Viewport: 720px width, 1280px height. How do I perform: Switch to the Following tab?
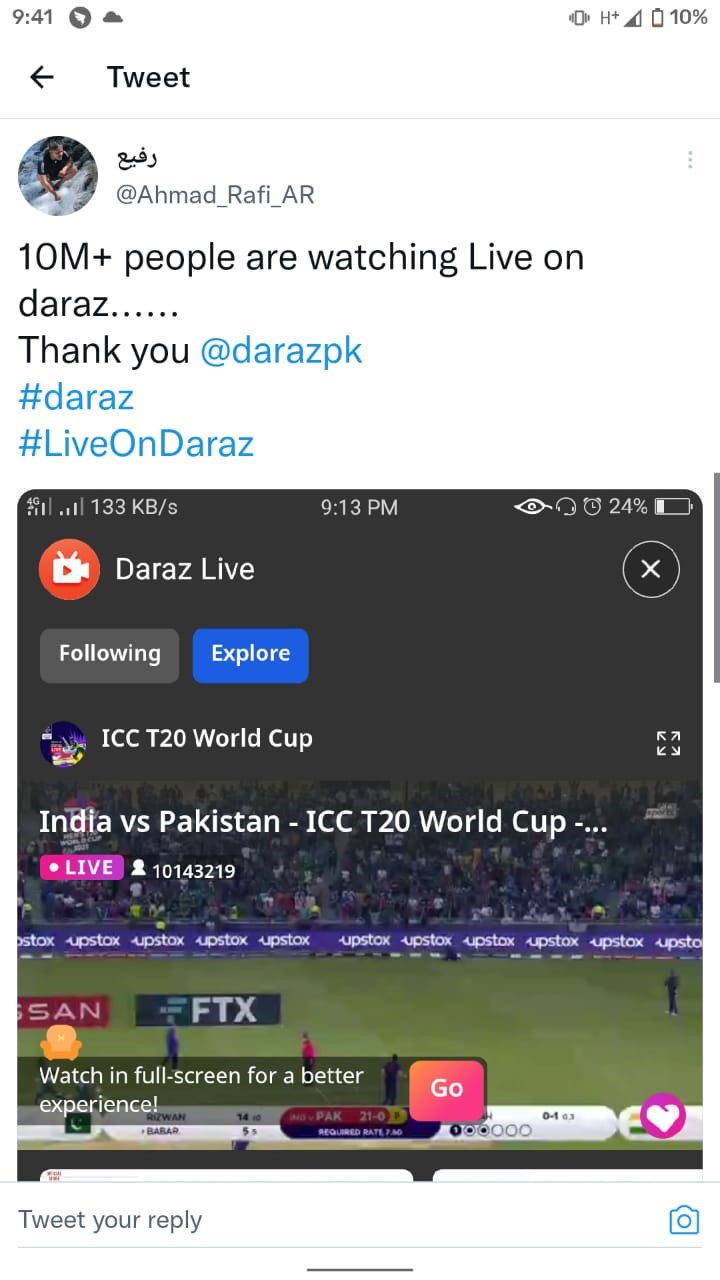point(110,655)
